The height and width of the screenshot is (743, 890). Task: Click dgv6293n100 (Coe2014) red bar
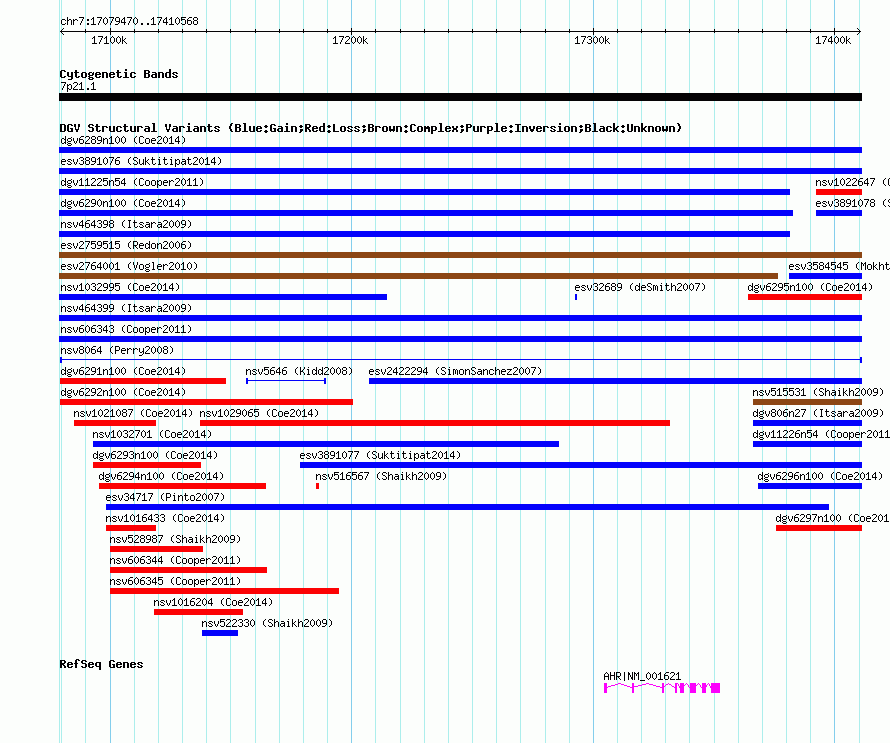[147, 465]
